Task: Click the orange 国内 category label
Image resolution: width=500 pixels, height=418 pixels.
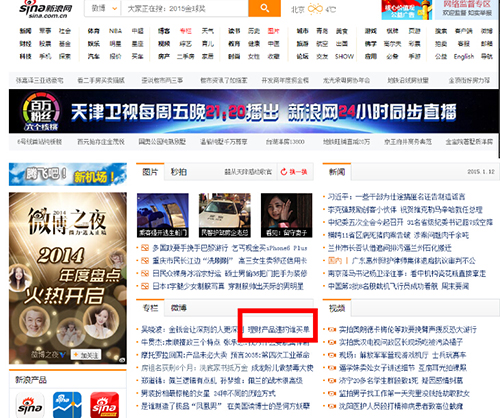Action: click(335, 261)
